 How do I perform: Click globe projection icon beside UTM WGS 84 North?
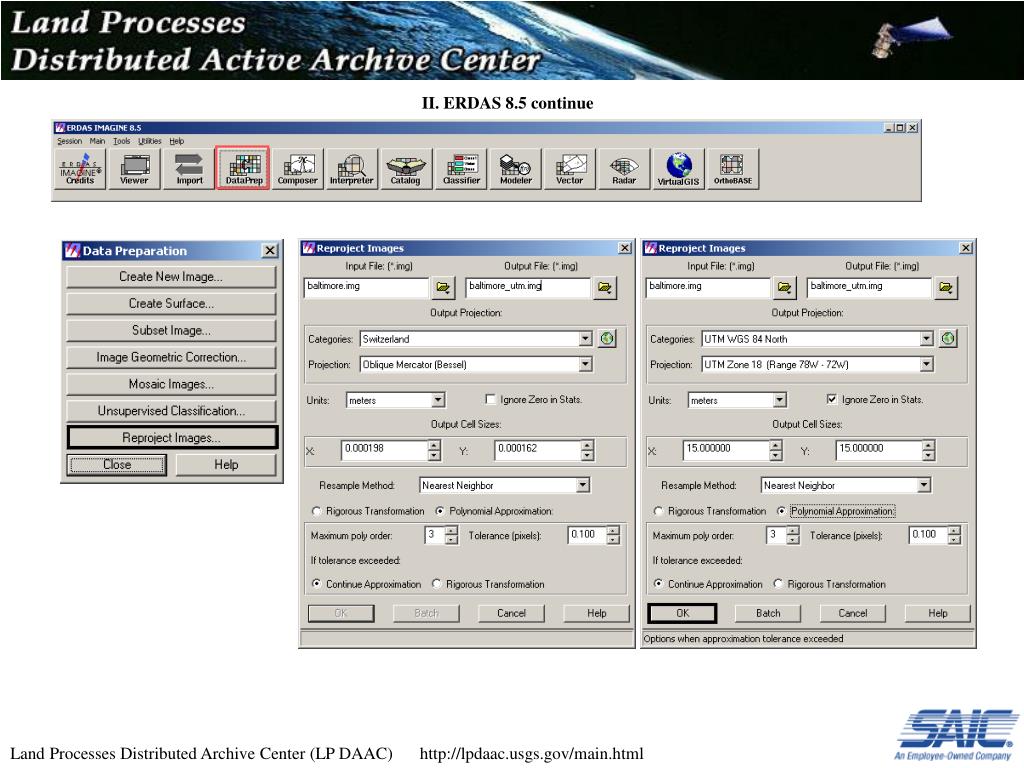[x=948, y=338]
